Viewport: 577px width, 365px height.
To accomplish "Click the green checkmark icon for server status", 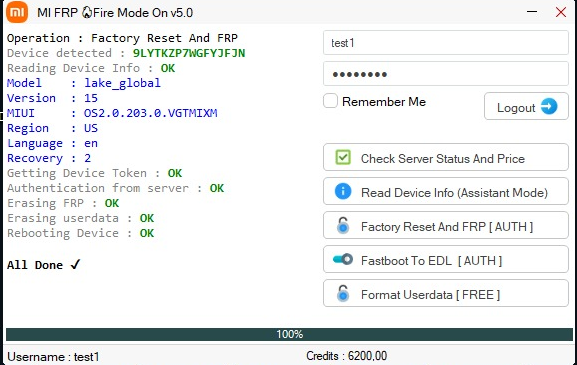I will click(343, 157).
